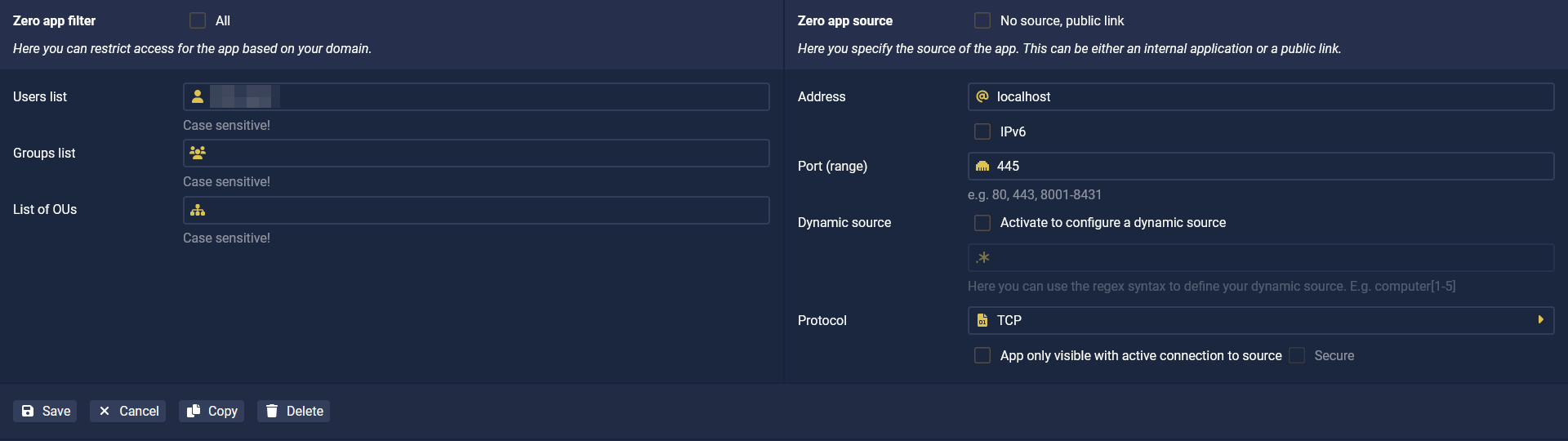The height and width of the screenshot is (441, 1568).
Task: Click the ethernet port icon beside 445
Action: pyautogui.click(x=982, y=166)
